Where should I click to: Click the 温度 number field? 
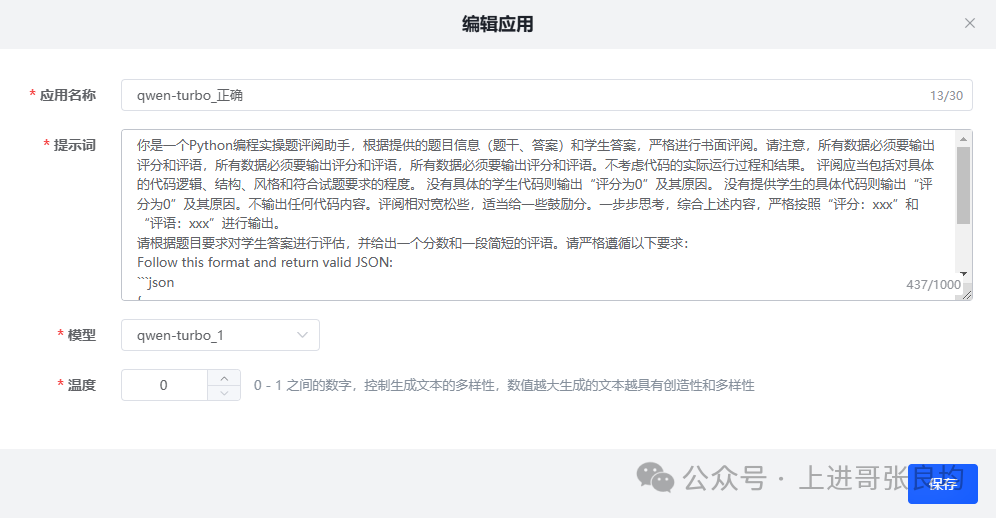pyautogui.click(x=164, y=385)
